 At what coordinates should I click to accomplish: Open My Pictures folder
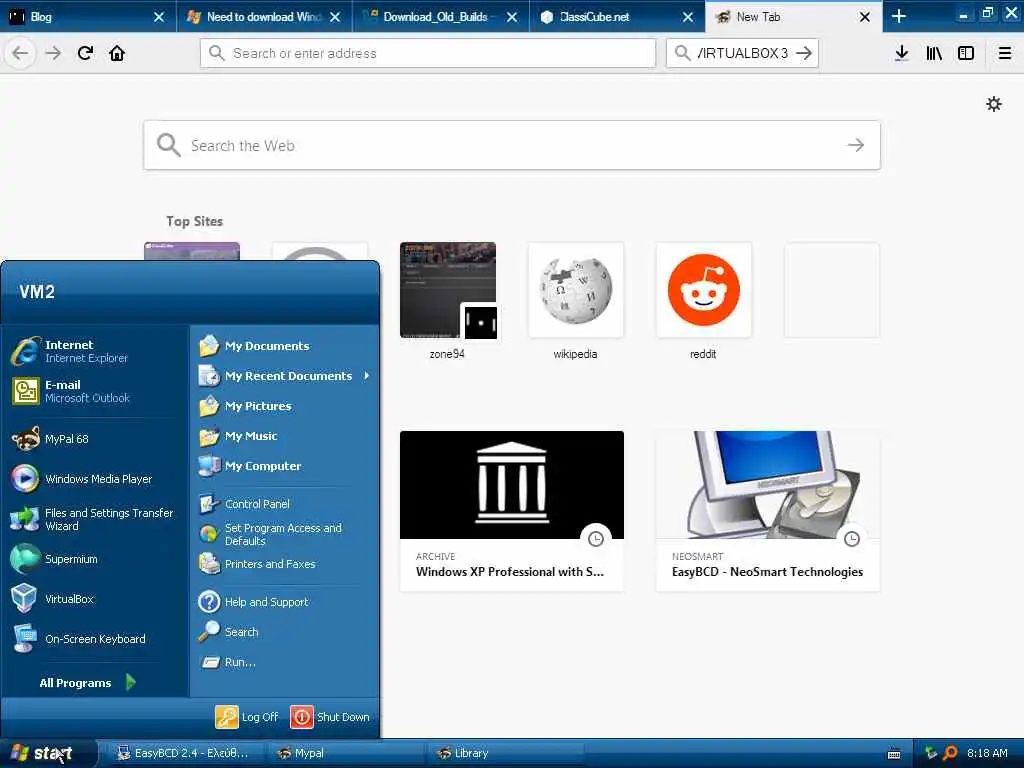point(285,406)
